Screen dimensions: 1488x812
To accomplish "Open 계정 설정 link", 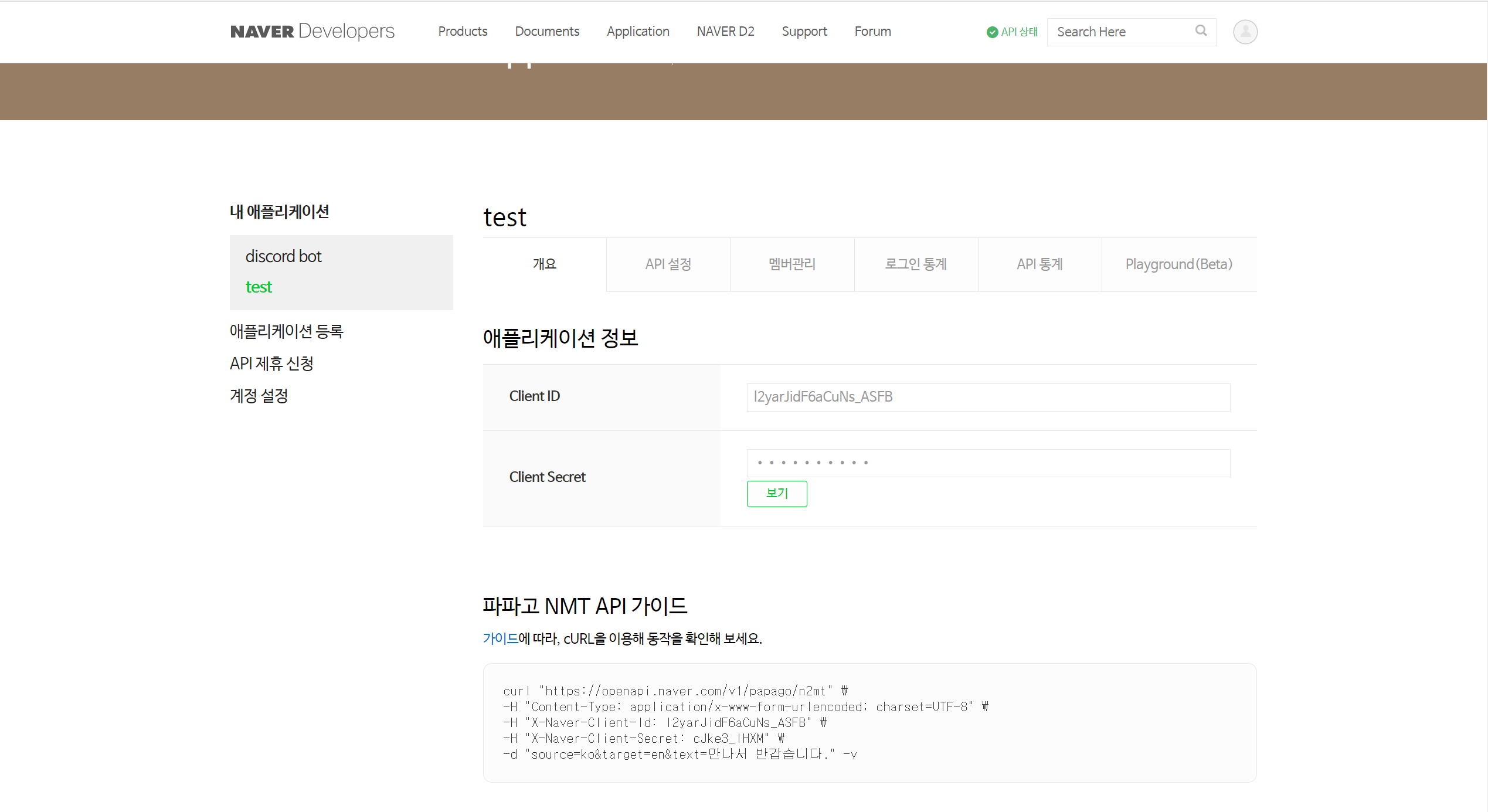I will [259, 396].
